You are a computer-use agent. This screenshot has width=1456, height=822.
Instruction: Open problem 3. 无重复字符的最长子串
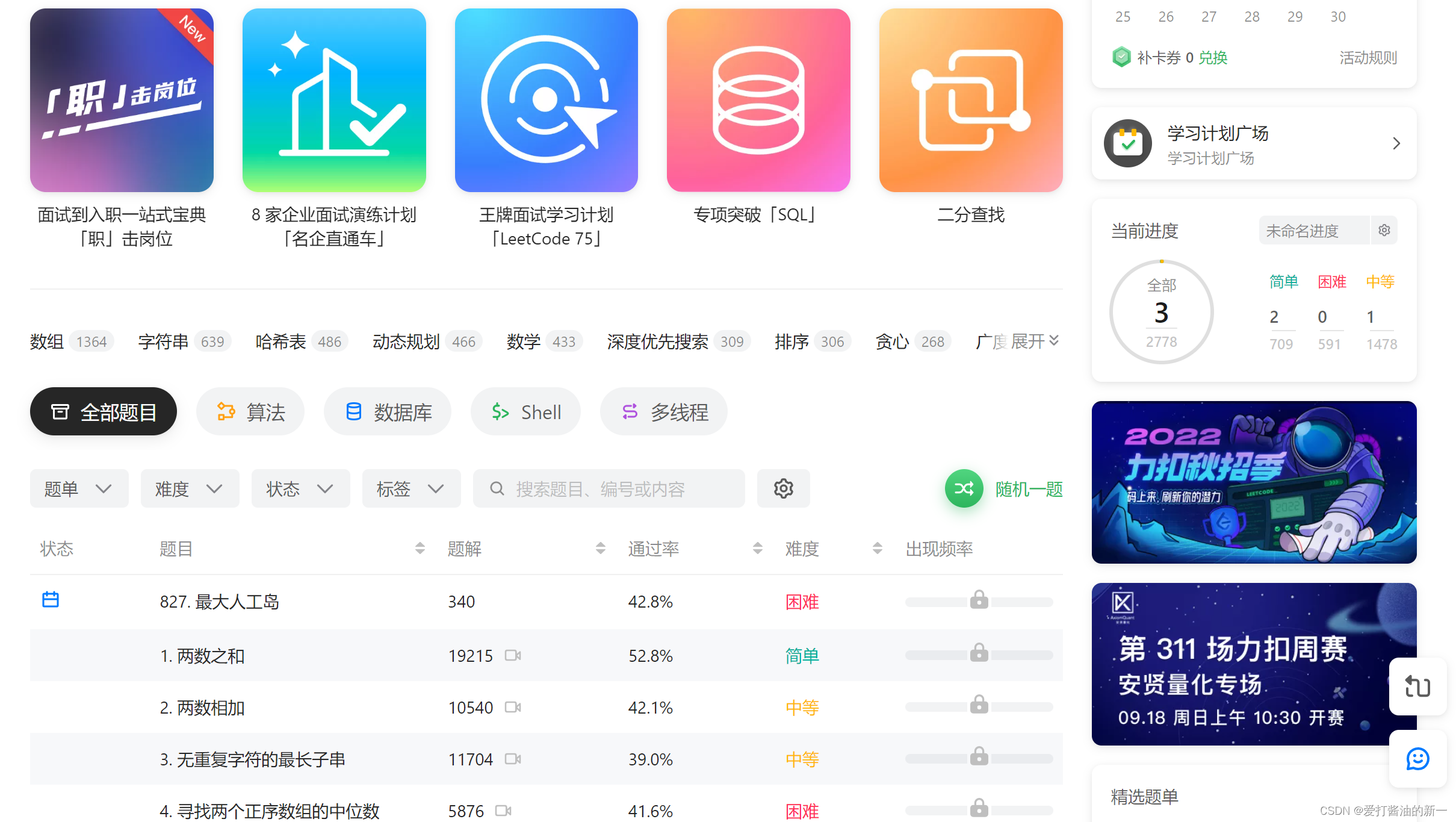[253, 759]
